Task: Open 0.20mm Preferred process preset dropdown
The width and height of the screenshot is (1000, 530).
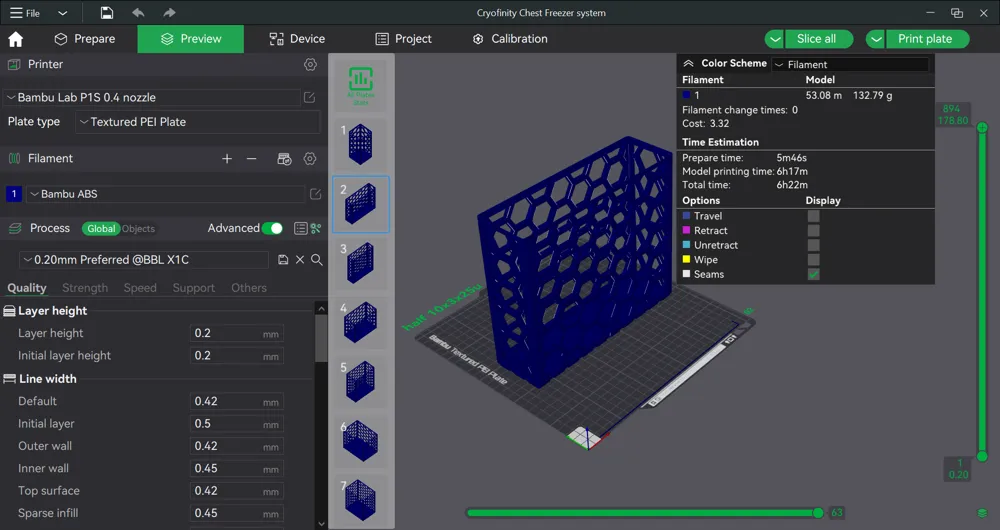Action: [144, 260]
